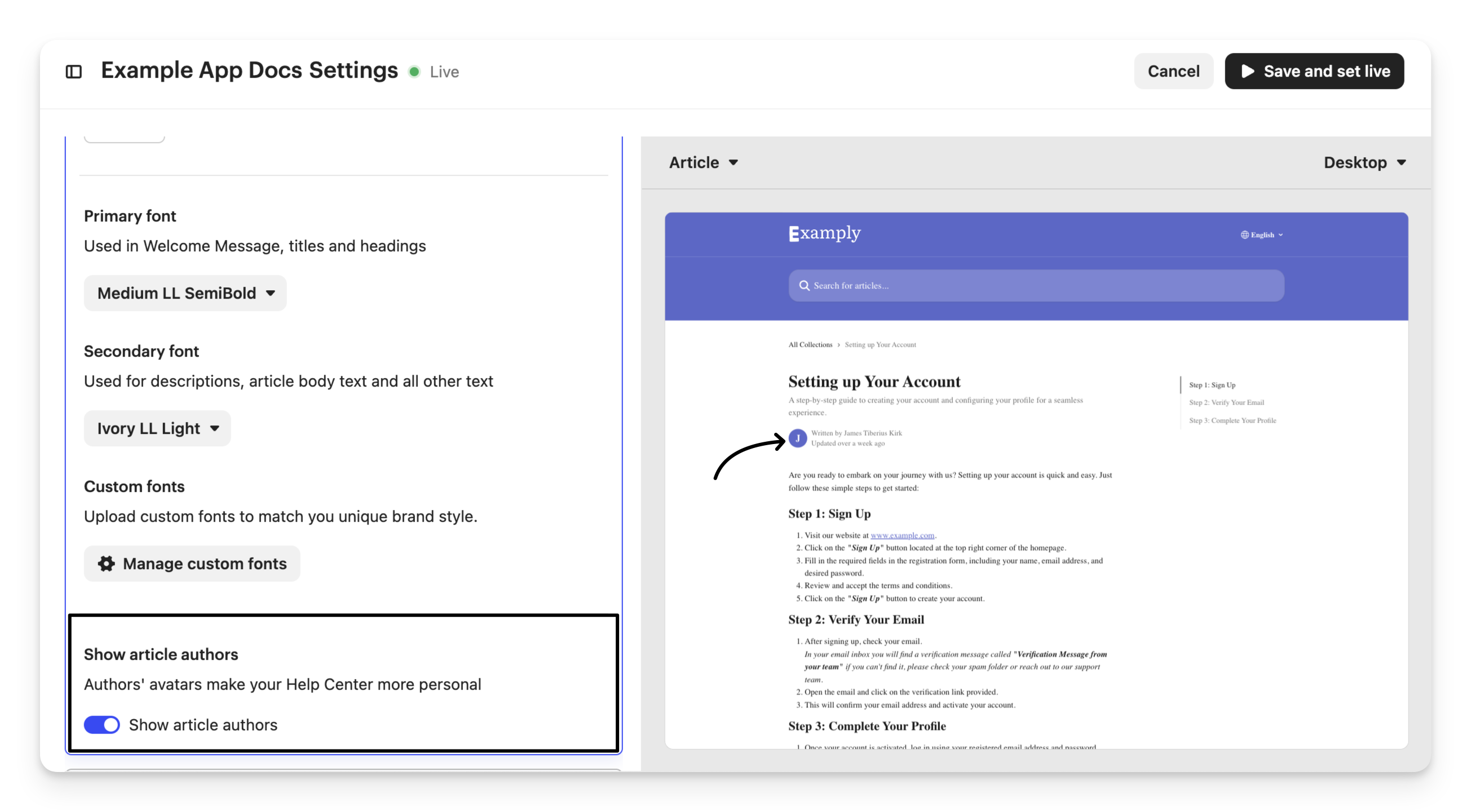
Task: Click All Collections breadcrumb link
Action: tap(810, 345)
